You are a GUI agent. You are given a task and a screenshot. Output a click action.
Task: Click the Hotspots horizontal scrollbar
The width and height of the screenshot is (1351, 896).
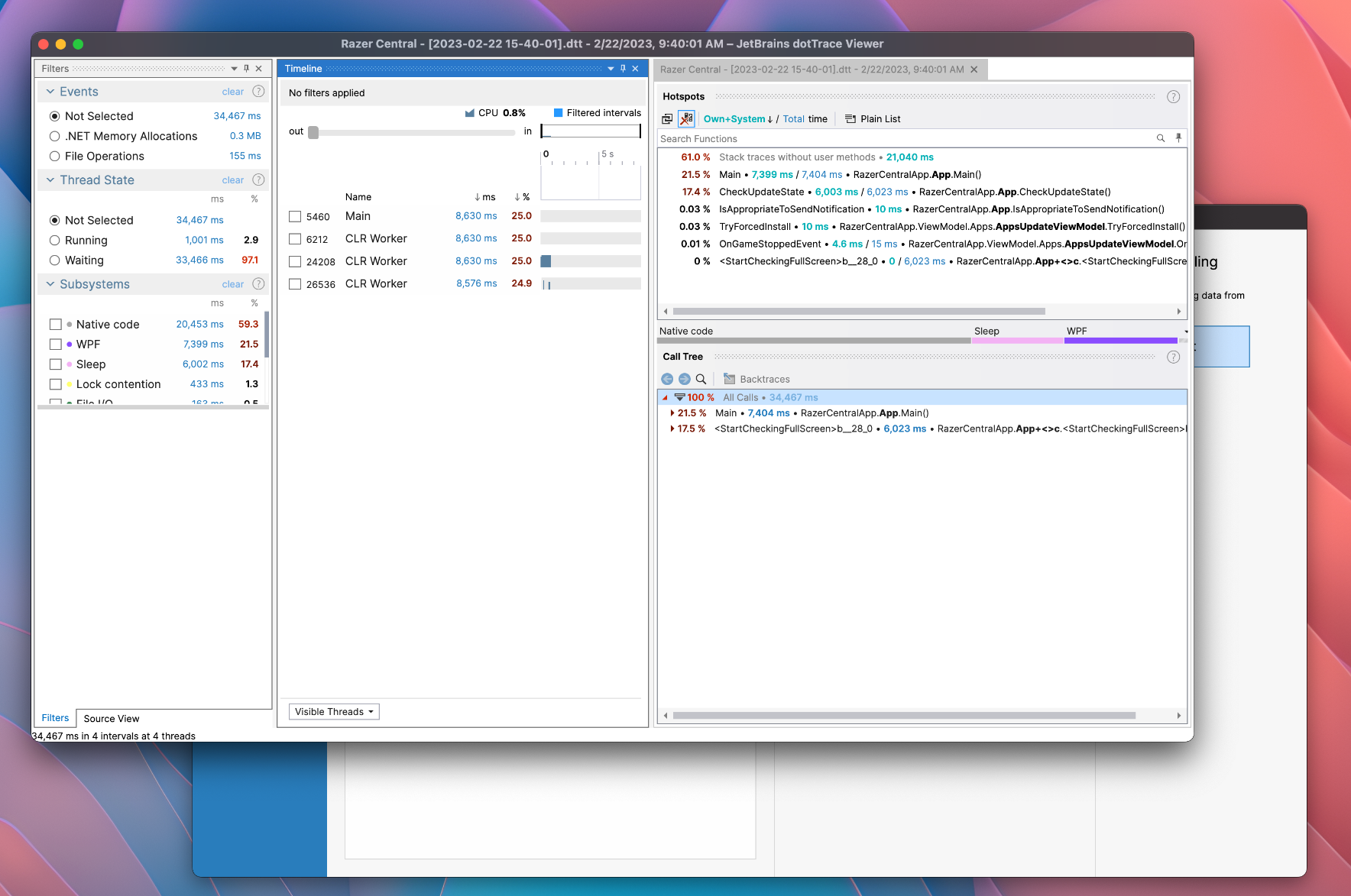tap(859, 312)
